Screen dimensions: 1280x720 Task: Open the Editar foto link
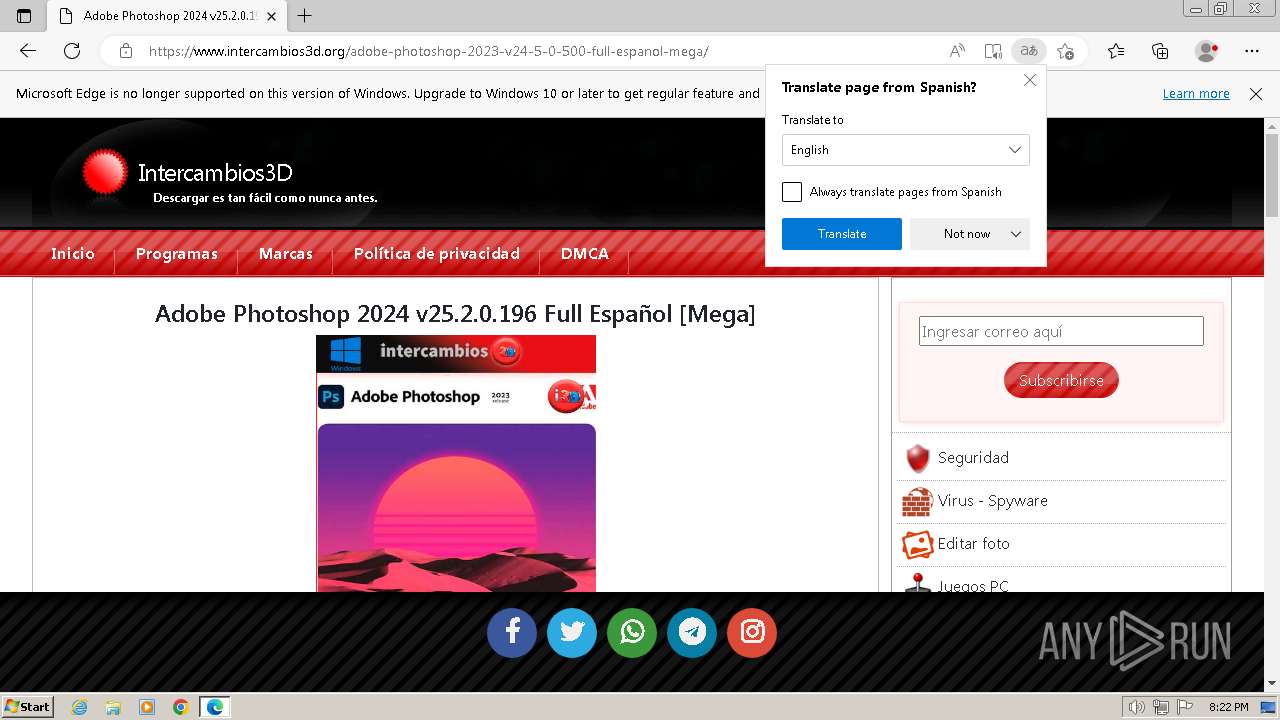(x=974, y=544)
